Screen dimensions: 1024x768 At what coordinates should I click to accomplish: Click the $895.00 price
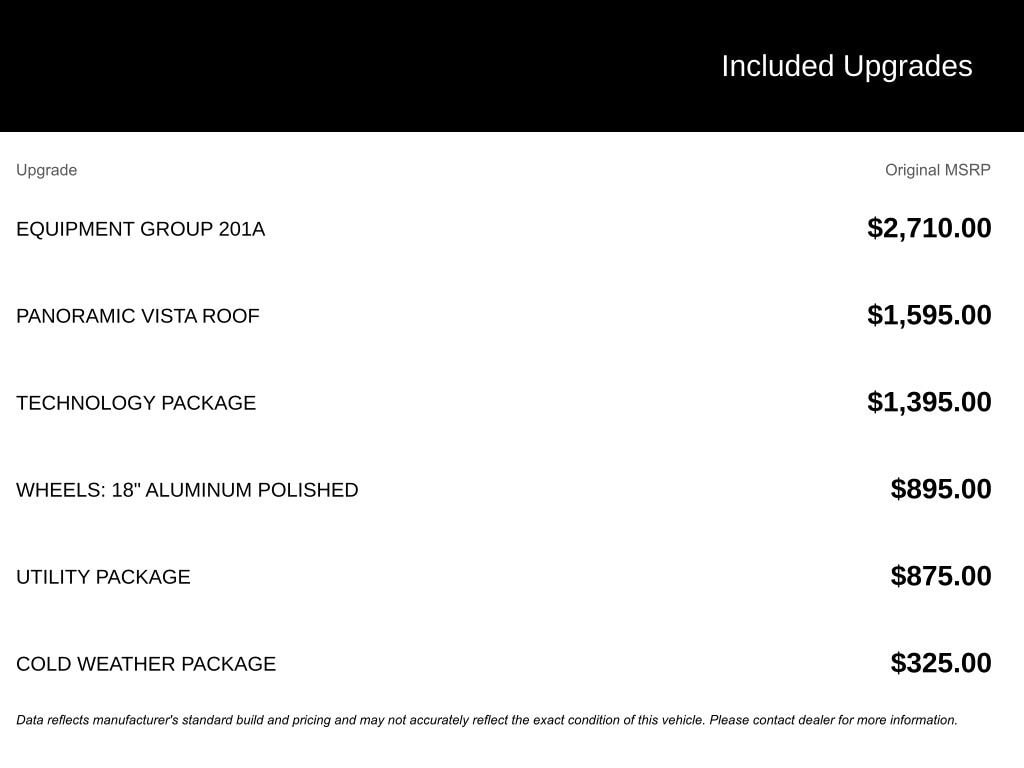coord(941,489)
